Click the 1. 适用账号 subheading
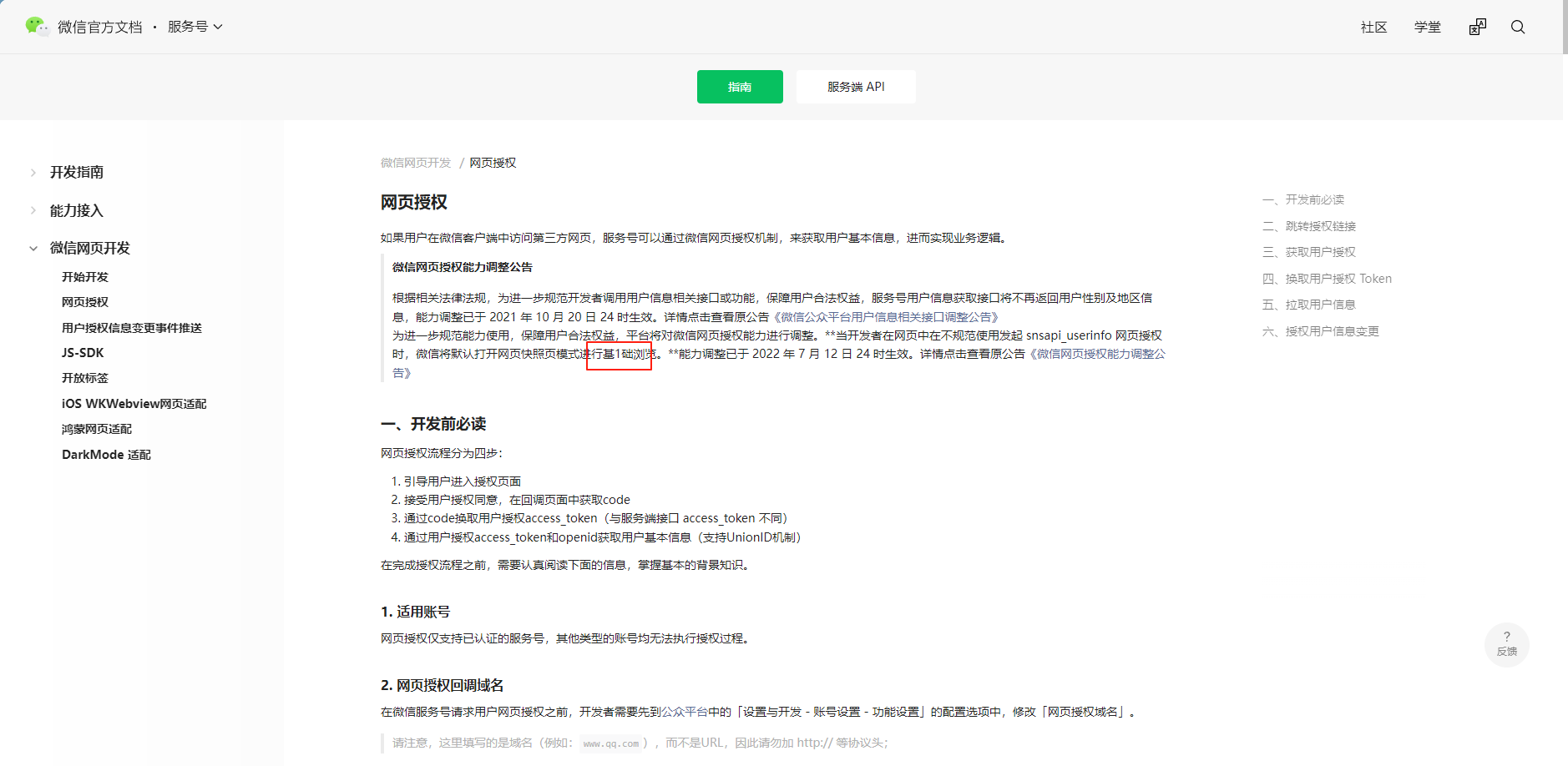This screenshot has height=766, width=1568. 415,612
